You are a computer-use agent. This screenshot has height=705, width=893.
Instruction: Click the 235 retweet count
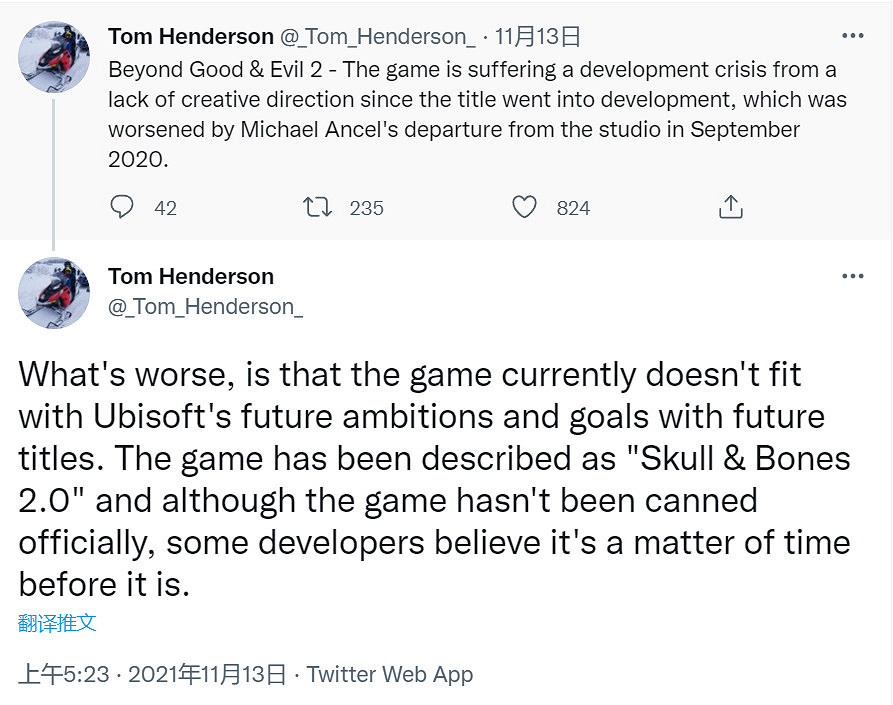click(x=366, y=208)
